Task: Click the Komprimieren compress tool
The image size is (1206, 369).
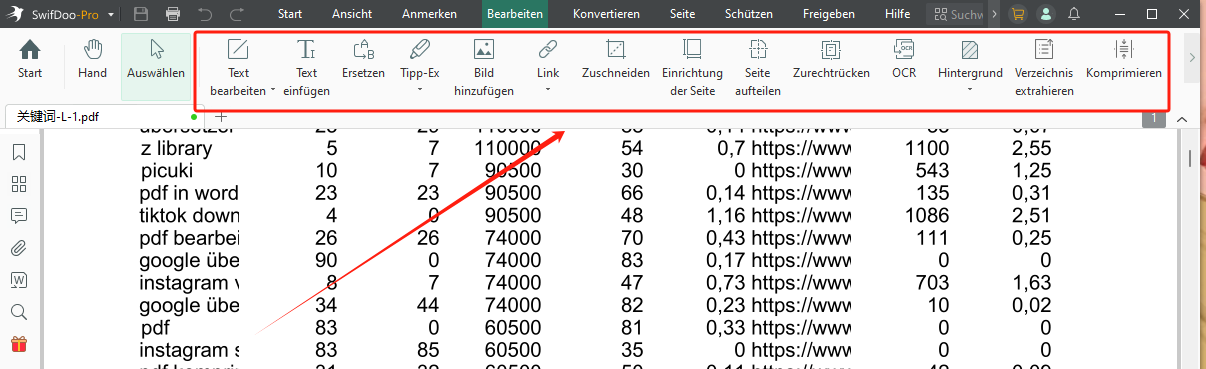Action: [1124, 59]
